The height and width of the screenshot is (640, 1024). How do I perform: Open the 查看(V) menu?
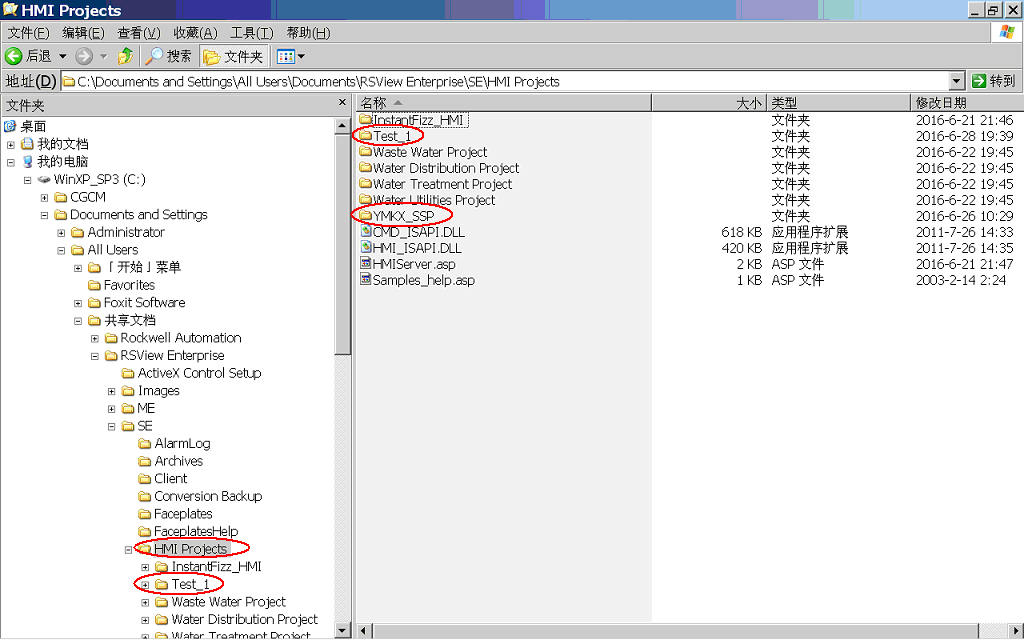(x=138, y=33)
